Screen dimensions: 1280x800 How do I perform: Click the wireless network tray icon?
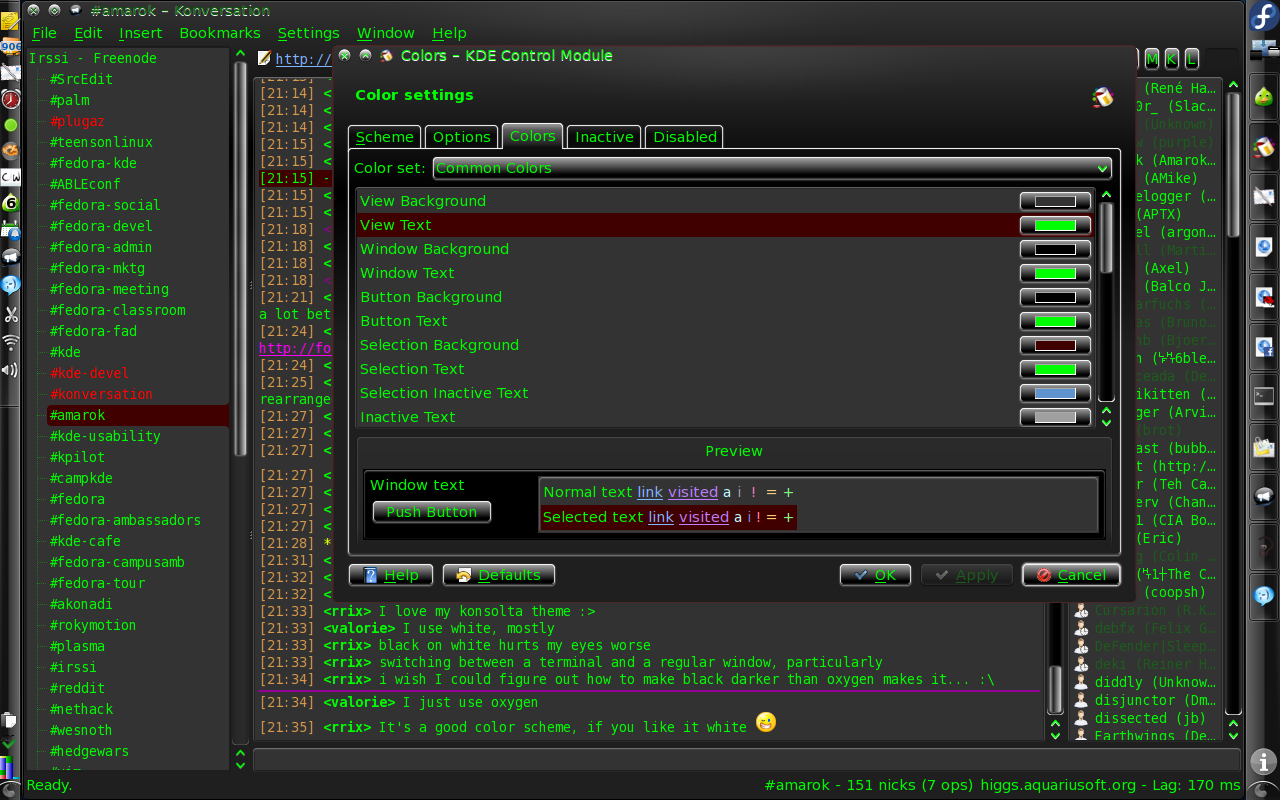pyautogui.click(x=10, y=342)
